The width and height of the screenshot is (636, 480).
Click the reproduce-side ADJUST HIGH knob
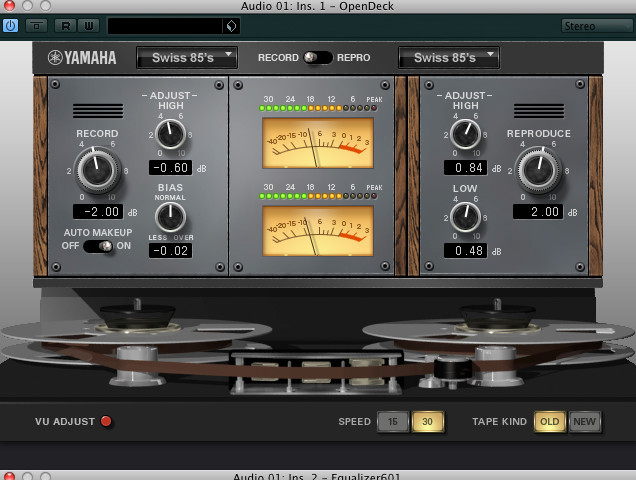[466, 134]
